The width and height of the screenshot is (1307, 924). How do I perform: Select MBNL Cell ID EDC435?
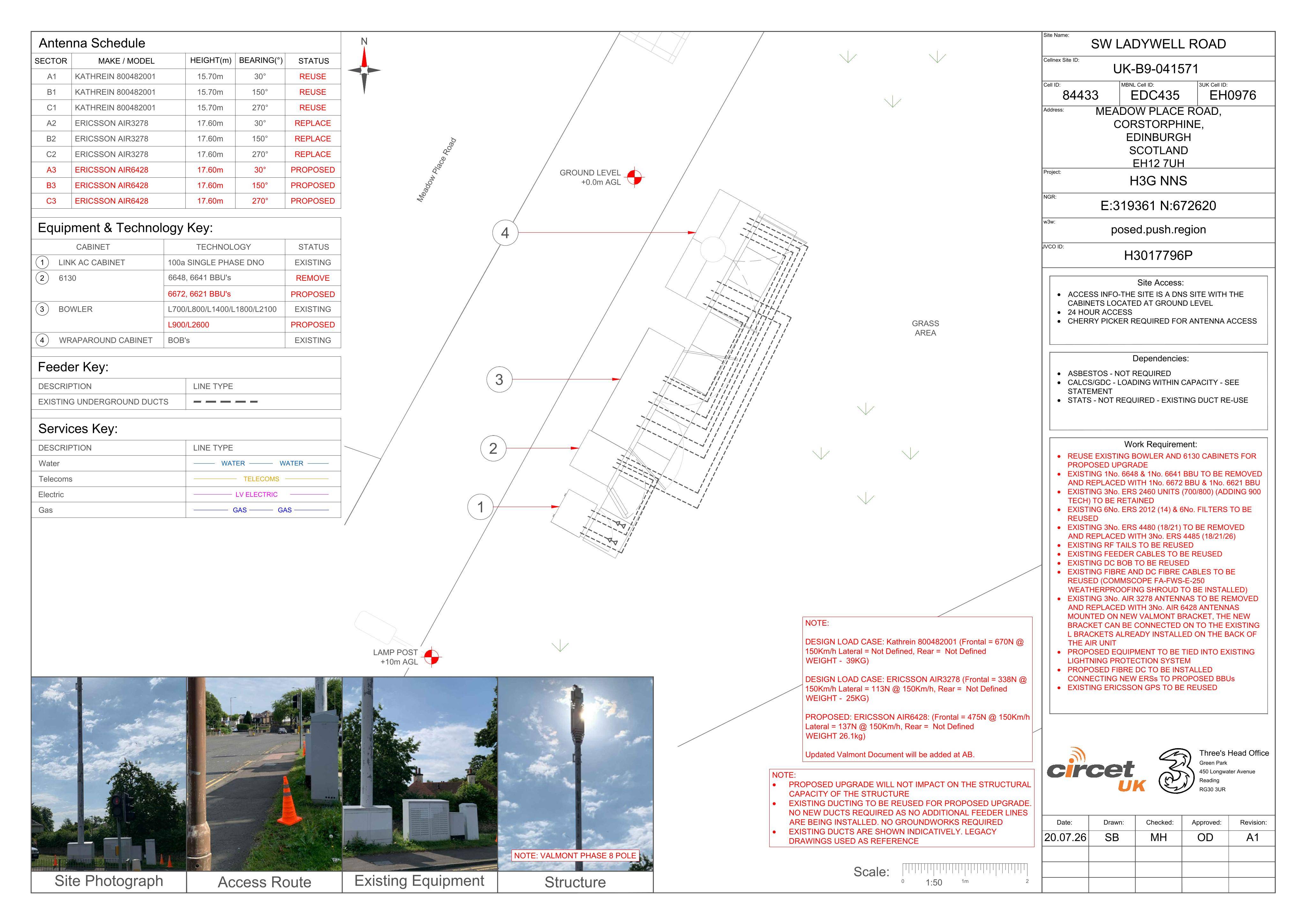[x=1155, y=96]
